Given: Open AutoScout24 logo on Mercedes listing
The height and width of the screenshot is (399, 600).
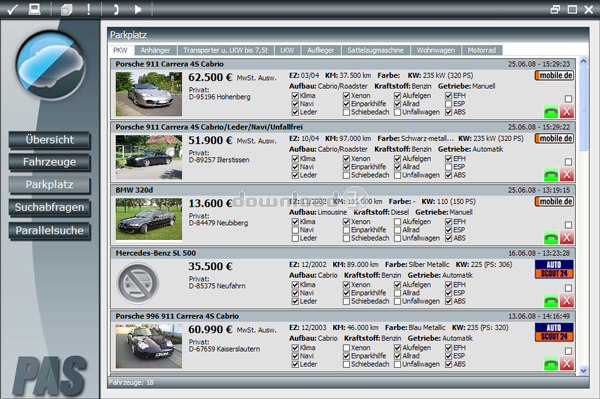Looking at the screenshot, I should point(554,269).
